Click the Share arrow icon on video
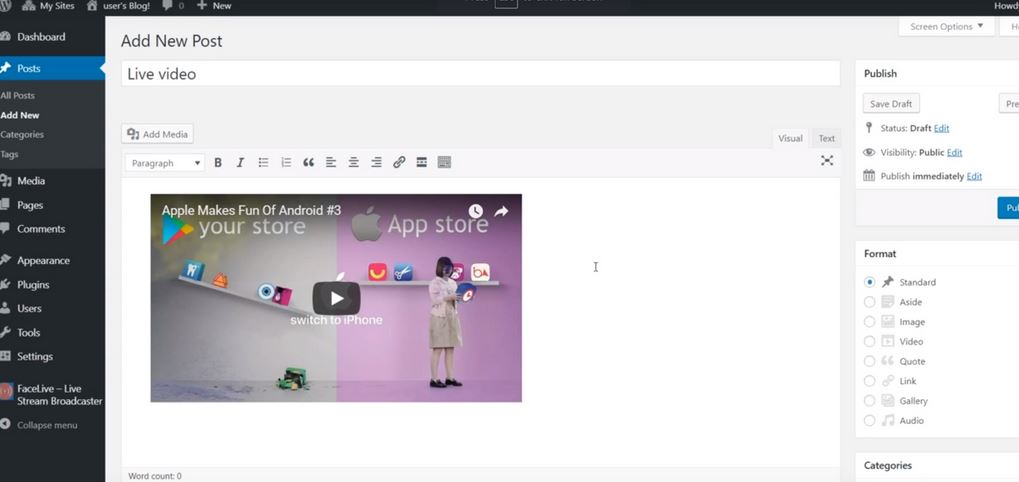 [x=501, y=211]
